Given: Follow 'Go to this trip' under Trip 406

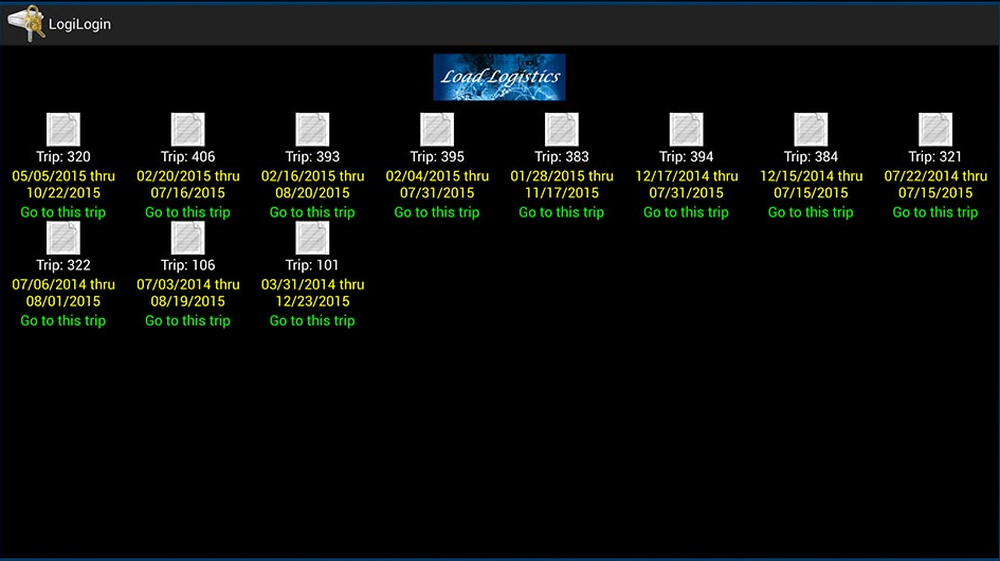Looking at the screenshot, I should pyautogui.click(x=188, y=212).
